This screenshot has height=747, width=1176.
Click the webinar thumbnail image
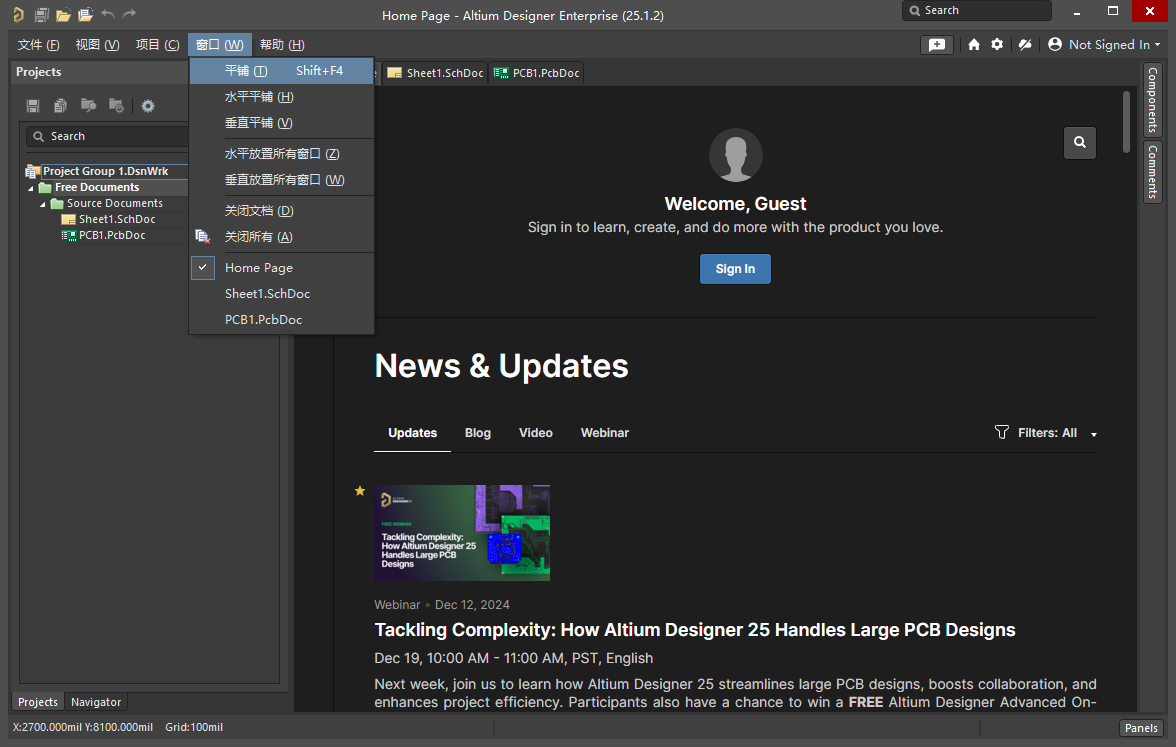[x=462, y=532]
